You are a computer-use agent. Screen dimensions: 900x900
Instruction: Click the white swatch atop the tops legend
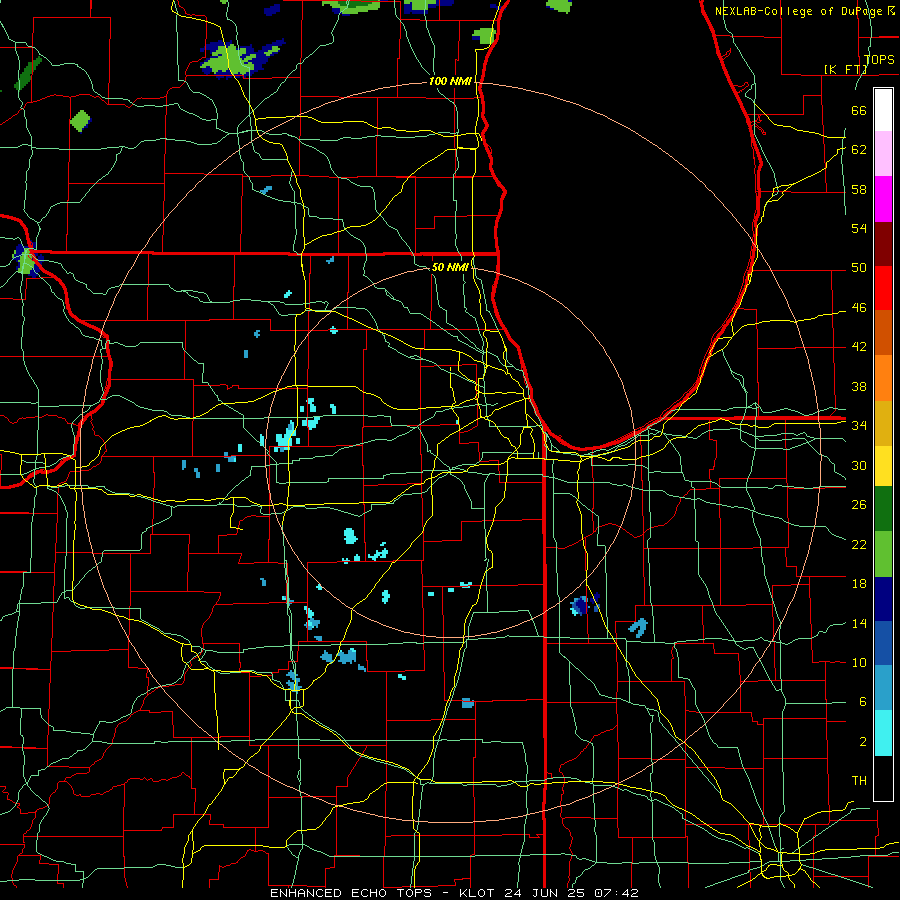click(883, 110)
